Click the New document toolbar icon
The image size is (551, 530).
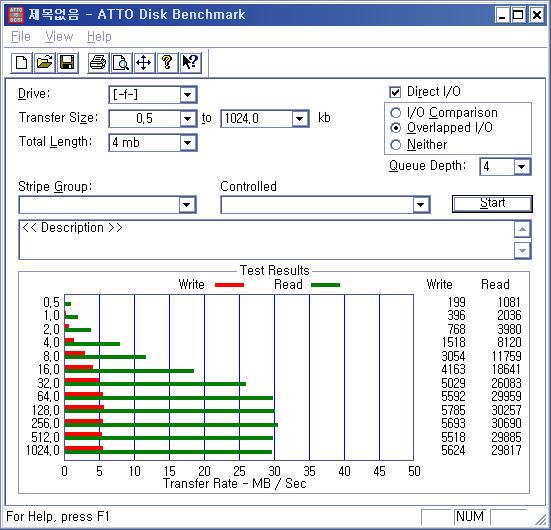pyautogui.click(x=21, y=63)
